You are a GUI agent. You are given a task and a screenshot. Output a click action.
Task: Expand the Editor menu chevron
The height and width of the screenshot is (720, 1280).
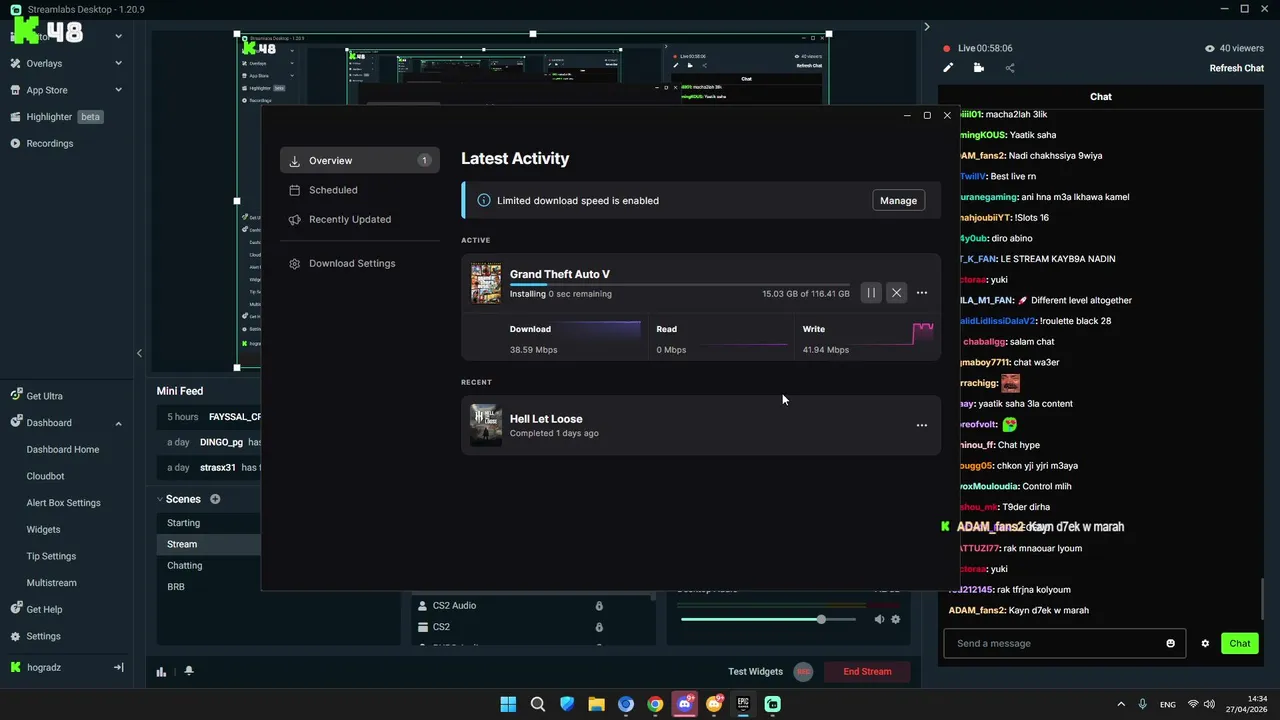[x=118, y=36]
